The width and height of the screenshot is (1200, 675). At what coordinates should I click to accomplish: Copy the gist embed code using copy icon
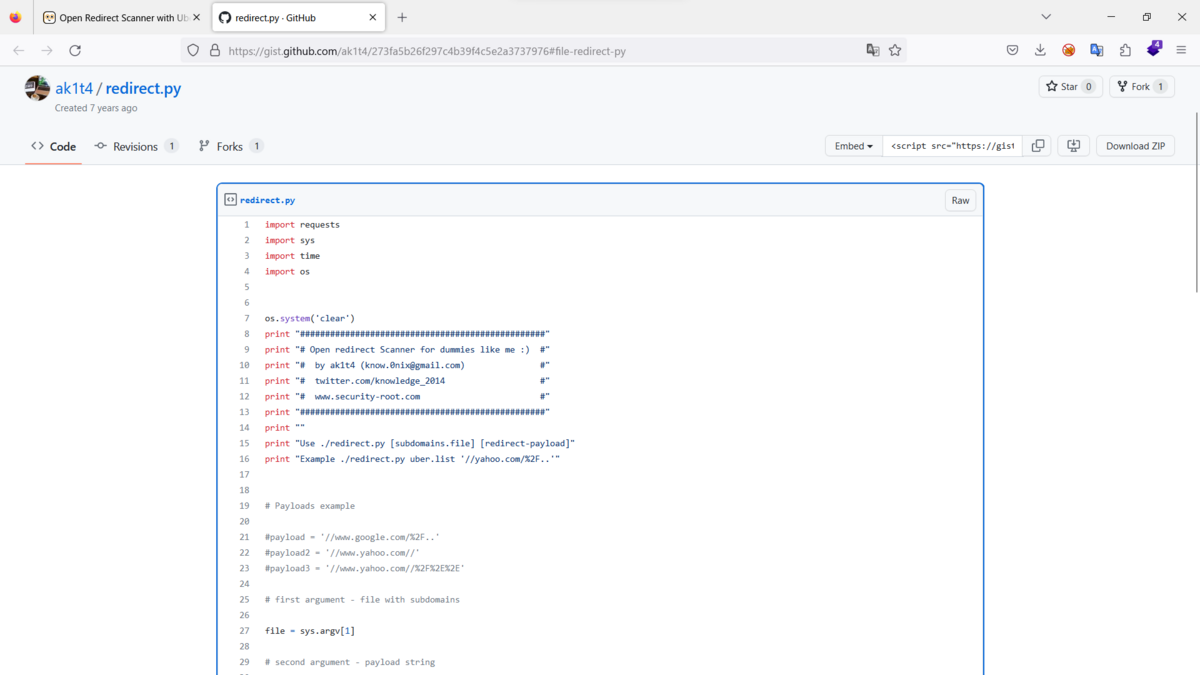tap(1037, 145)
